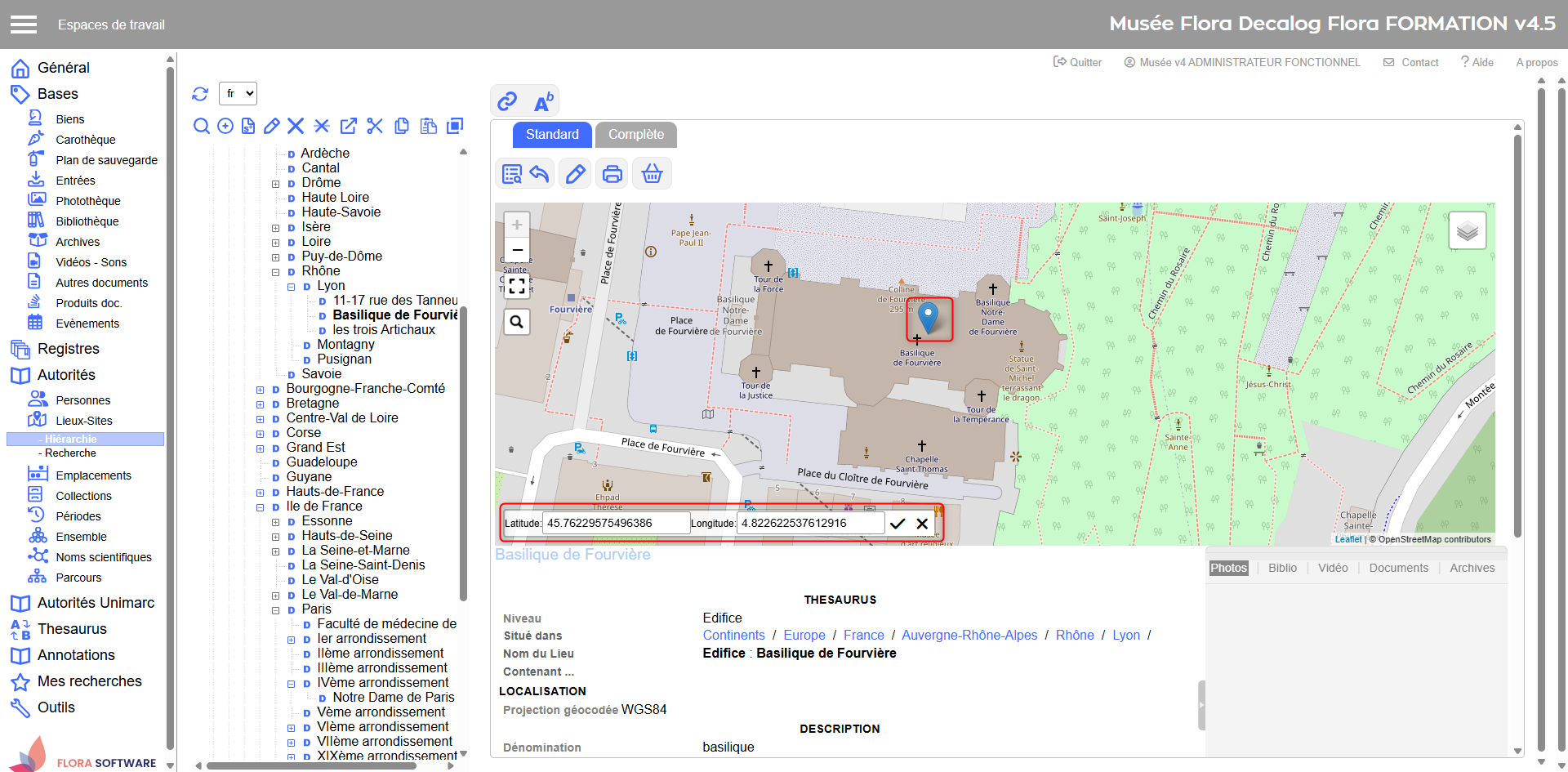Screen dimensions: 1568x772
Task: Click the refresh hierarchy icon
Action: [200, 94]
